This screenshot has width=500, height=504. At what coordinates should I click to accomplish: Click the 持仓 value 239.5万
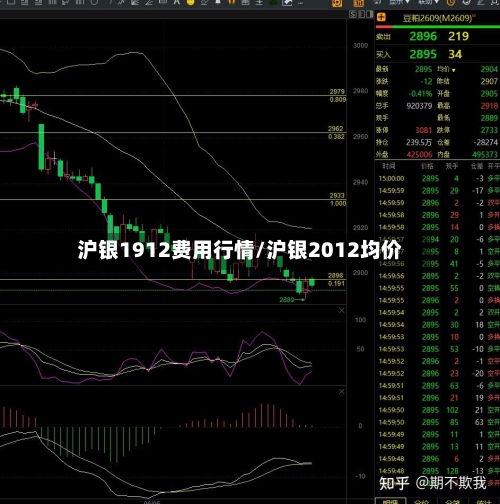419,142
